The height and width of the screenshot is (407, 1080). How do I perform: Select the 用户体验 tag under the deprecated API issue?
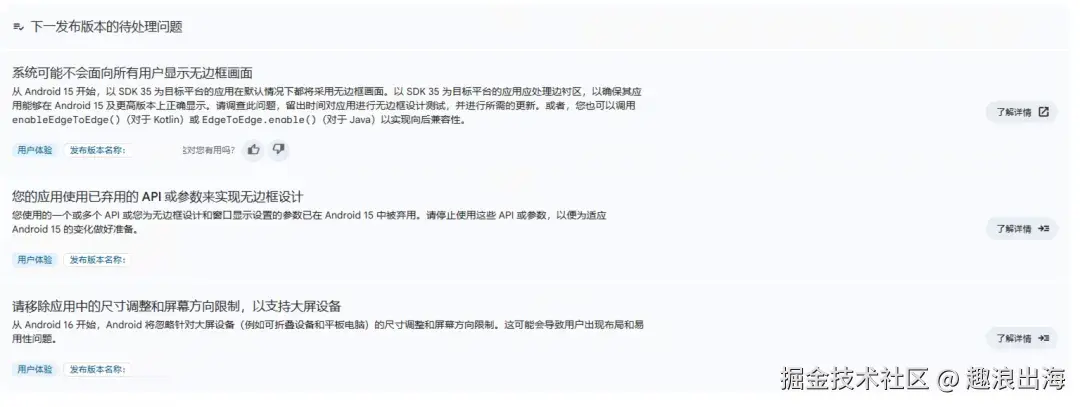(35, 260)
